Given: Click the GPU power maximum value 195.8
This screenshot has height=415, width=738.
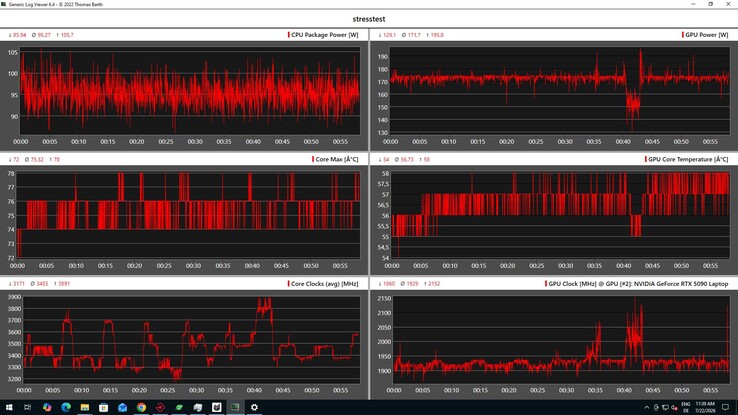Looking at the screenshot, I should point(437,35).
